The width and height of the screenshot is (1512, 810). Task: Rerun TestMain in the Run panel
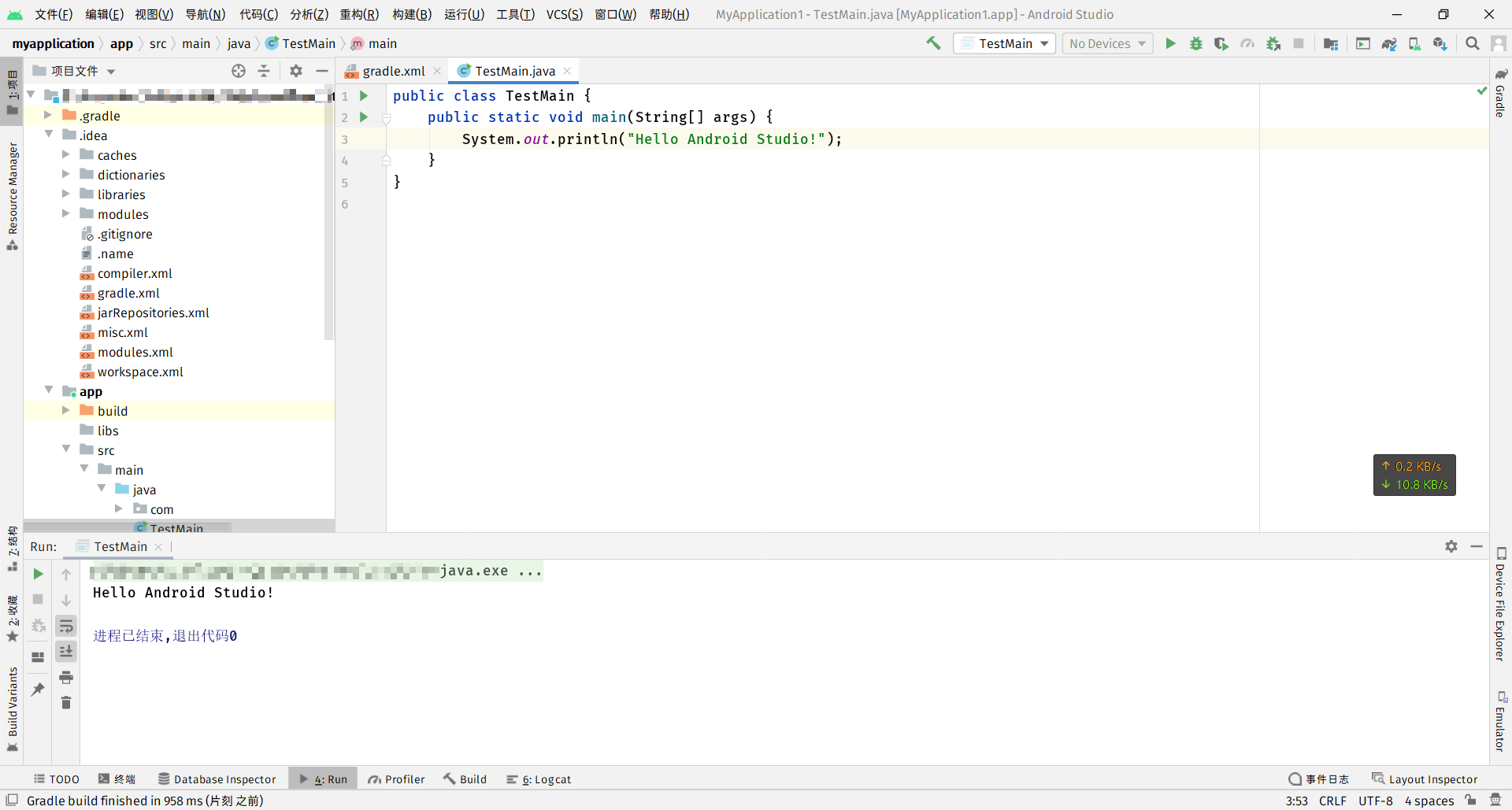tap(38, 574)
